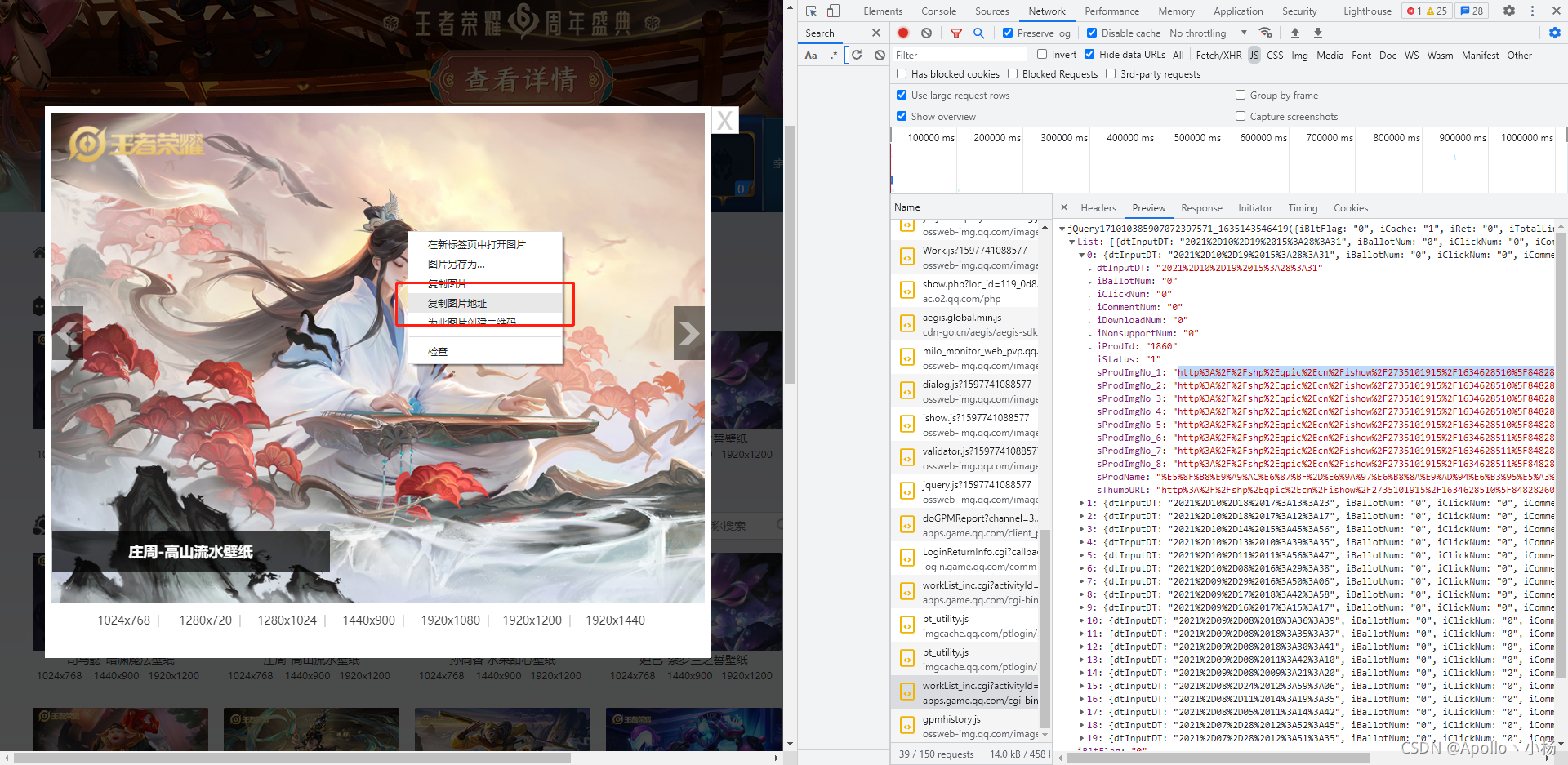Expand list item 1 node

coord(1081,503)
